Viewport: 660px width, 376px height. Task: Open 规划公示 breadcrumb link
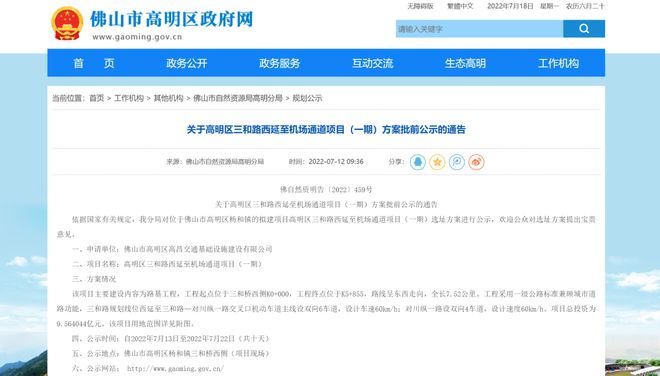[307, 98]
